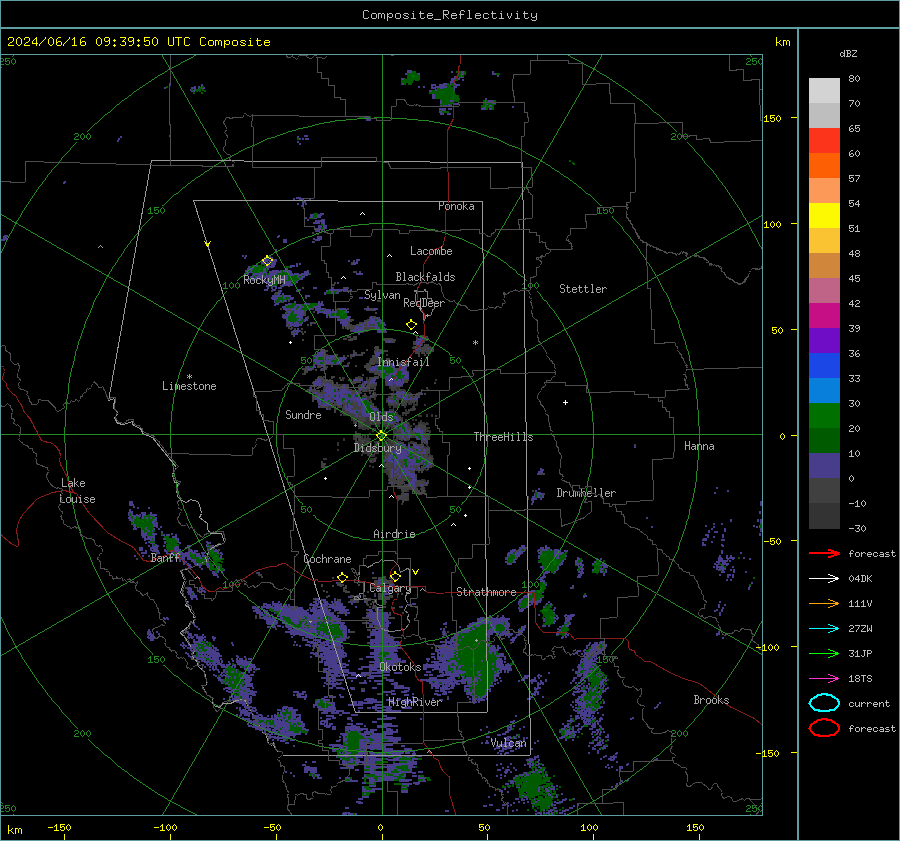The image size is (900, 841).
Task: Click the cyan 27ZW arrow legend icon
Action: [824, 629]
